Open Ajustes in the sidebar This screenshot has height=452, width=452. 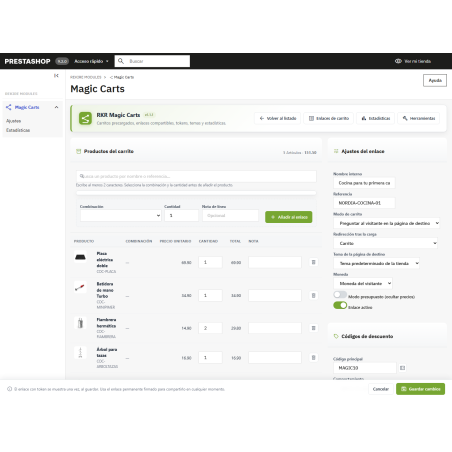(13, 121)
